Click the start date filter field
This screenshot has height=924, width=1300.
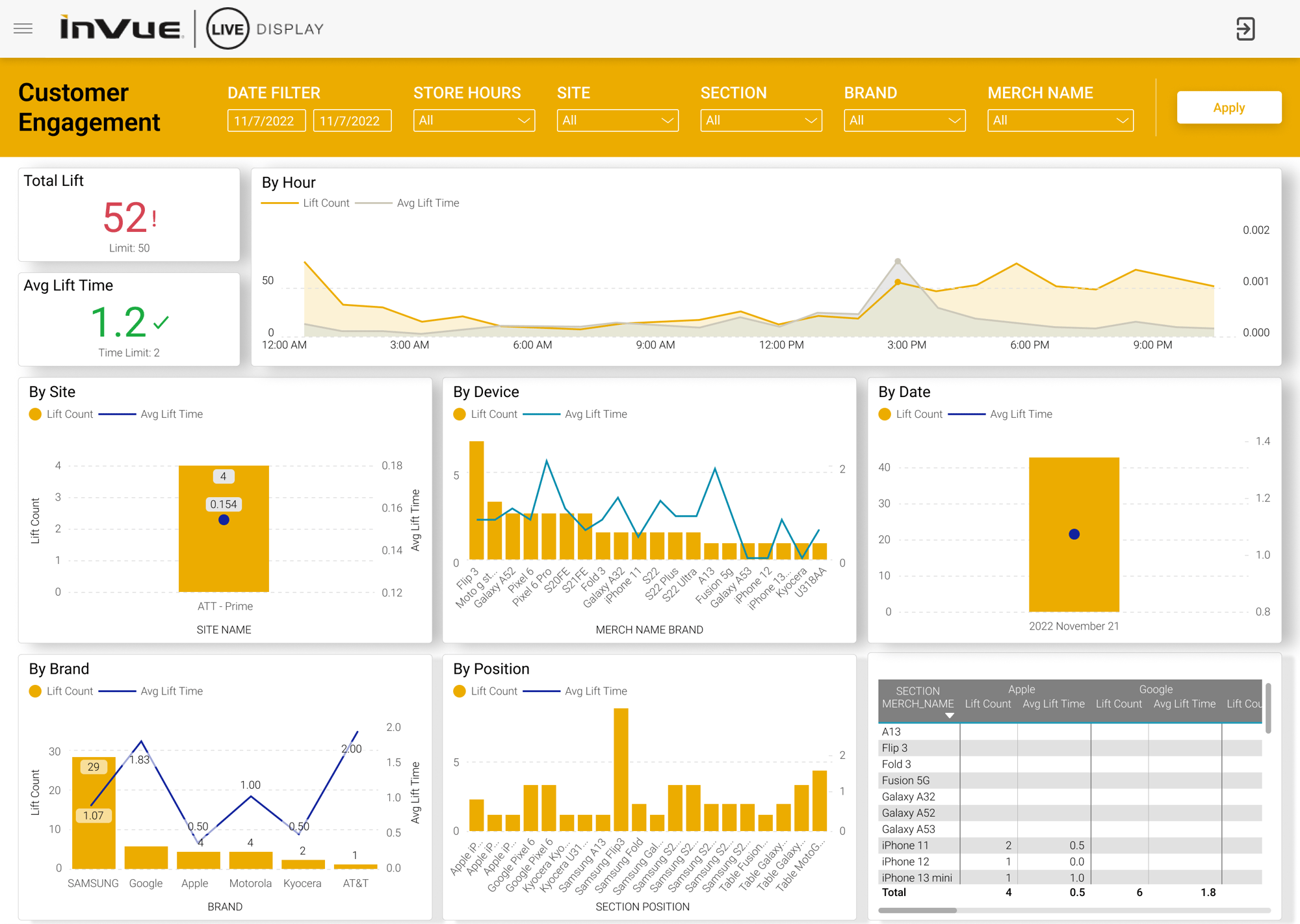(x=266, y=121)
